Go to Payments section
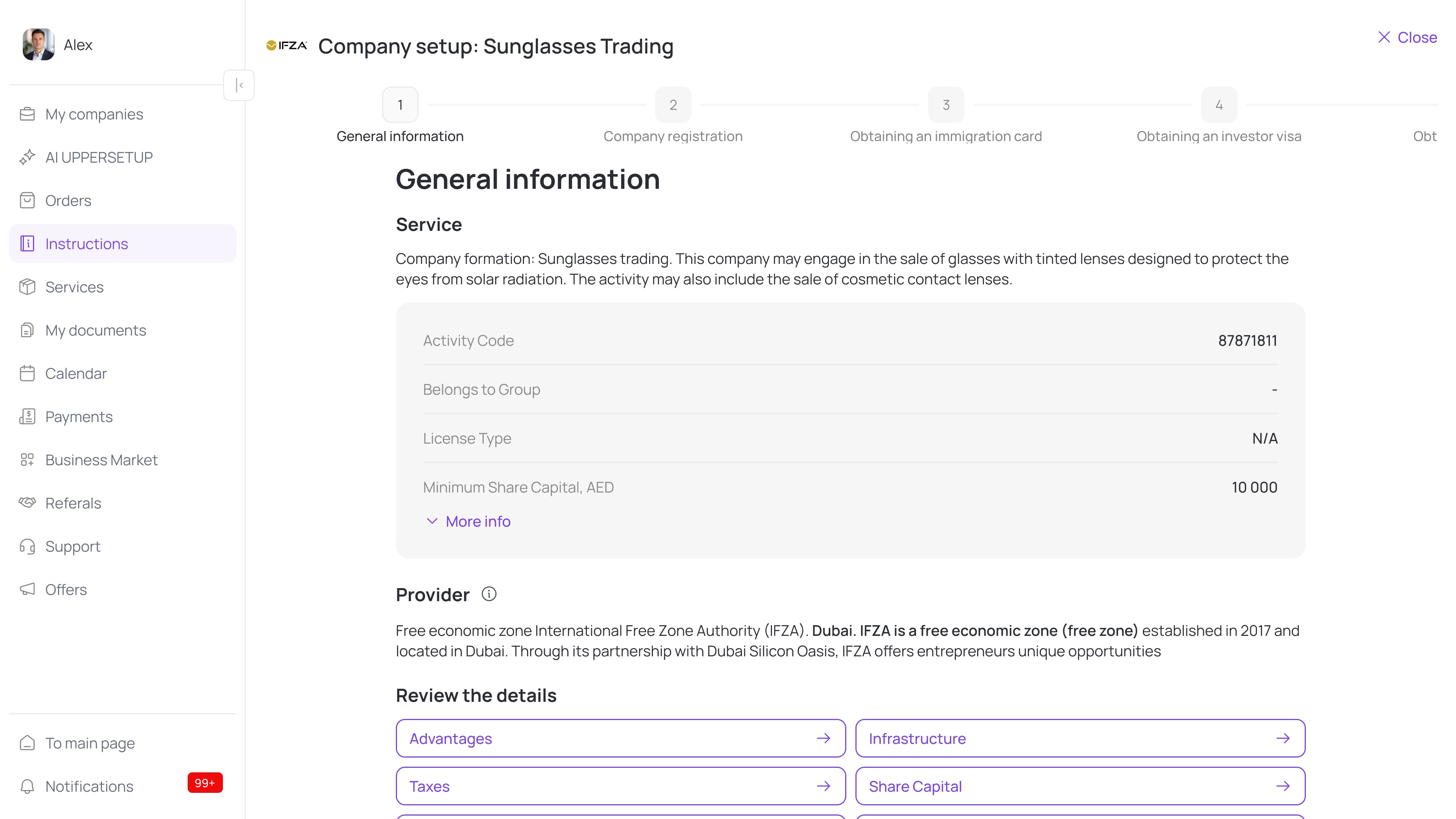 pos(122,417)
